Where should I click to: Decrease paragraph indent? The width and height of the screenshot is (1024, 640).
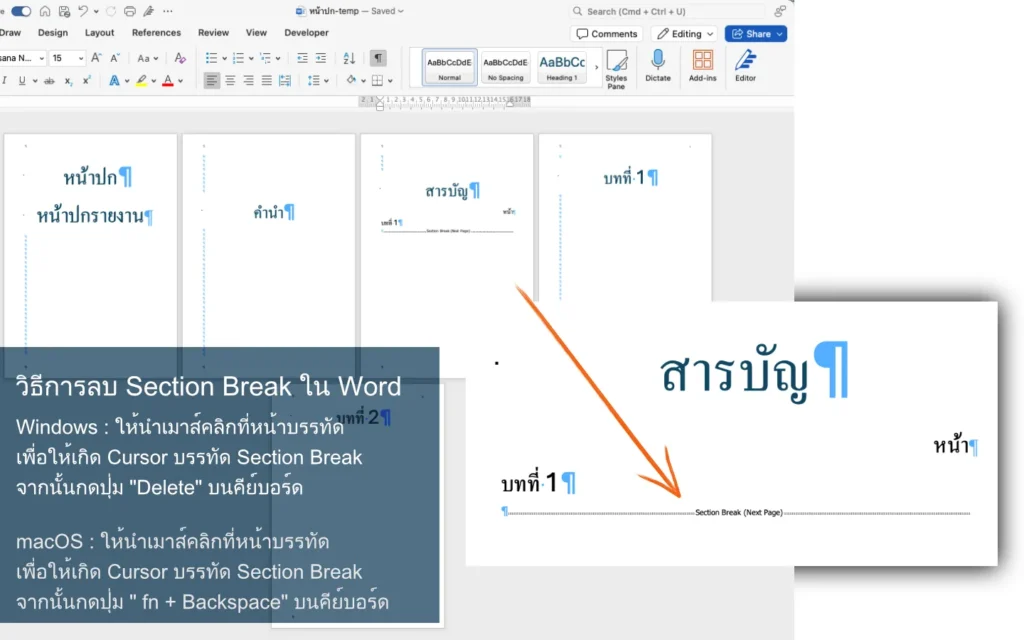pos(302,58)
